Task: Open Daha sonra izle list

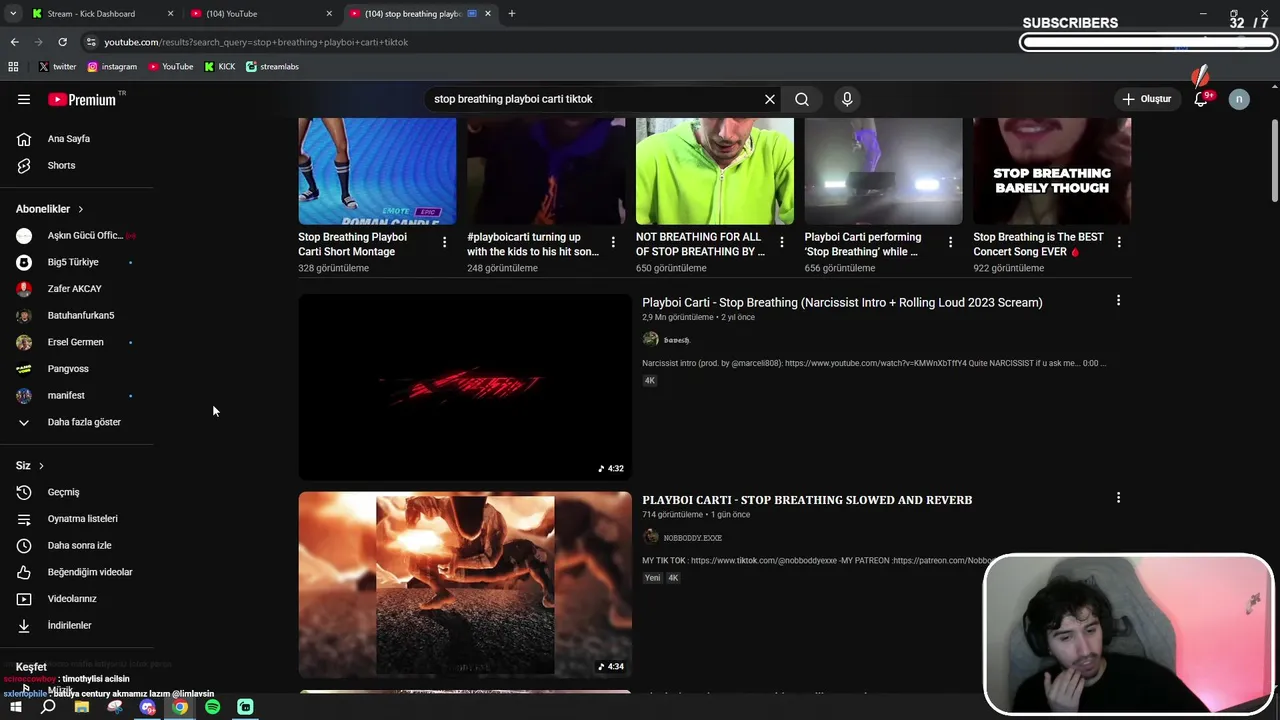Action: [77, 545]
